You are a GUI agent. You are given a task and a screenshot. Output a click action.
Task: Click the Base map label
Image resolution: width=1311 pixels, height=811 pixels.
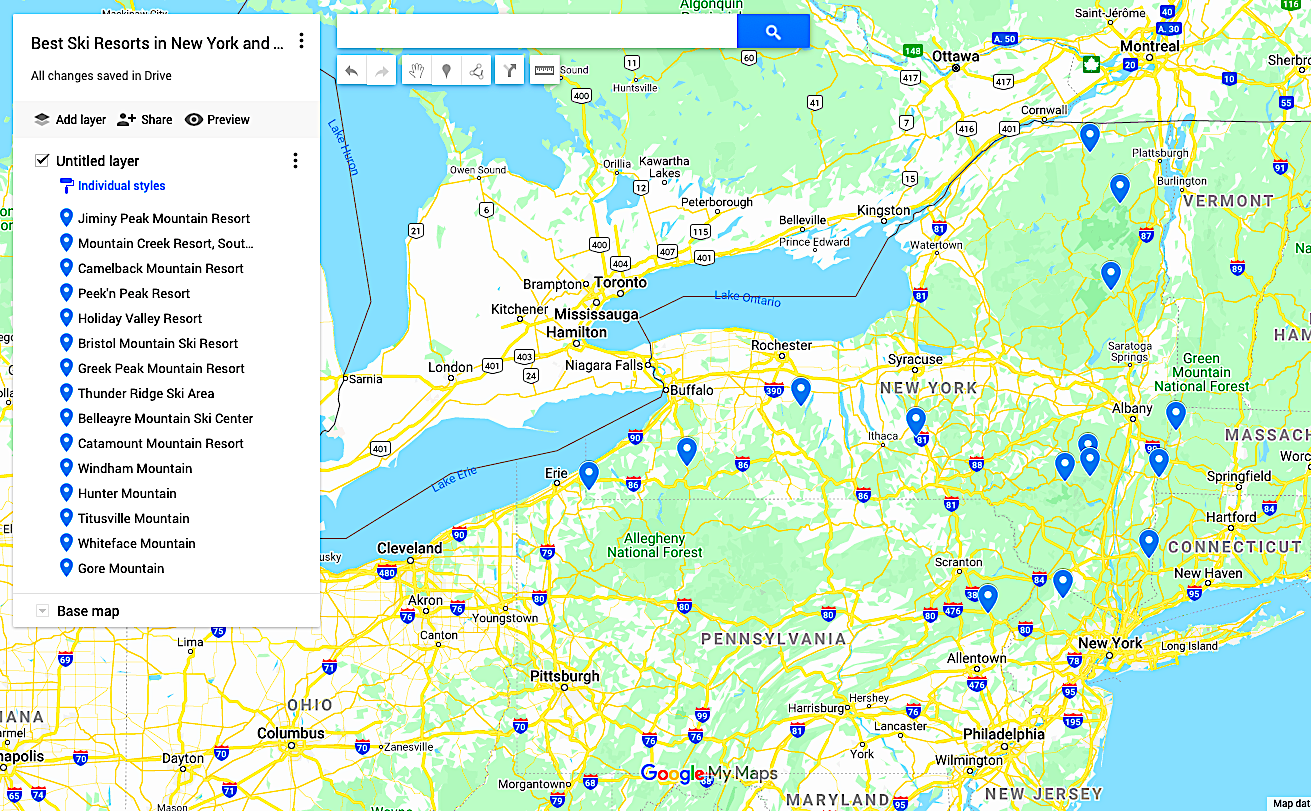(x=88, y=611)
